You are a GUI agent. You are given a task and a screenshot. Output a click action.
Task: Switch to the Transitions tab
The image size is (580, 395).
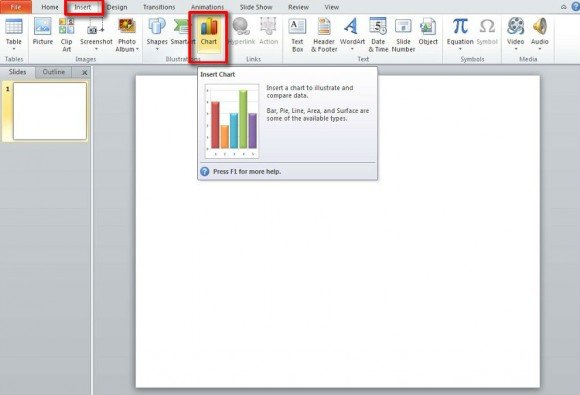tap(159, 7)
